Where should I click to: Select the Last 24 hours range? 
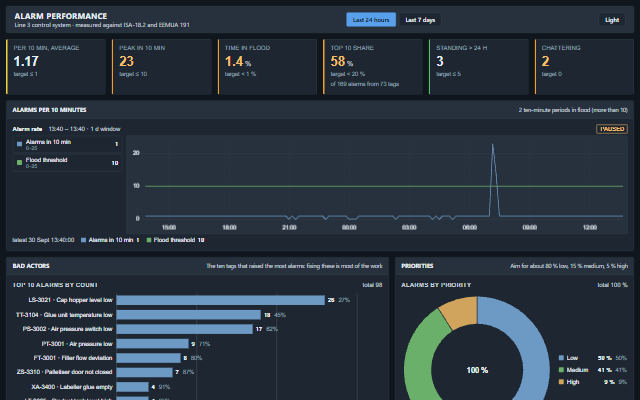tap(371, 20)
